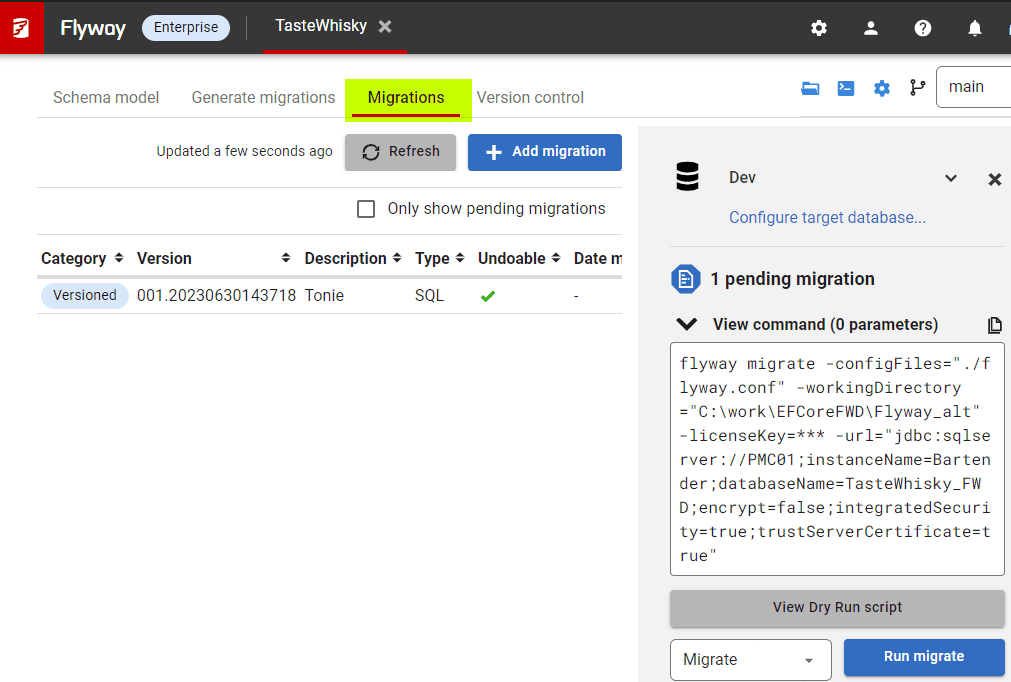Open the notifications bell icon
This screenshot has height=682, width=1011.
975,28
